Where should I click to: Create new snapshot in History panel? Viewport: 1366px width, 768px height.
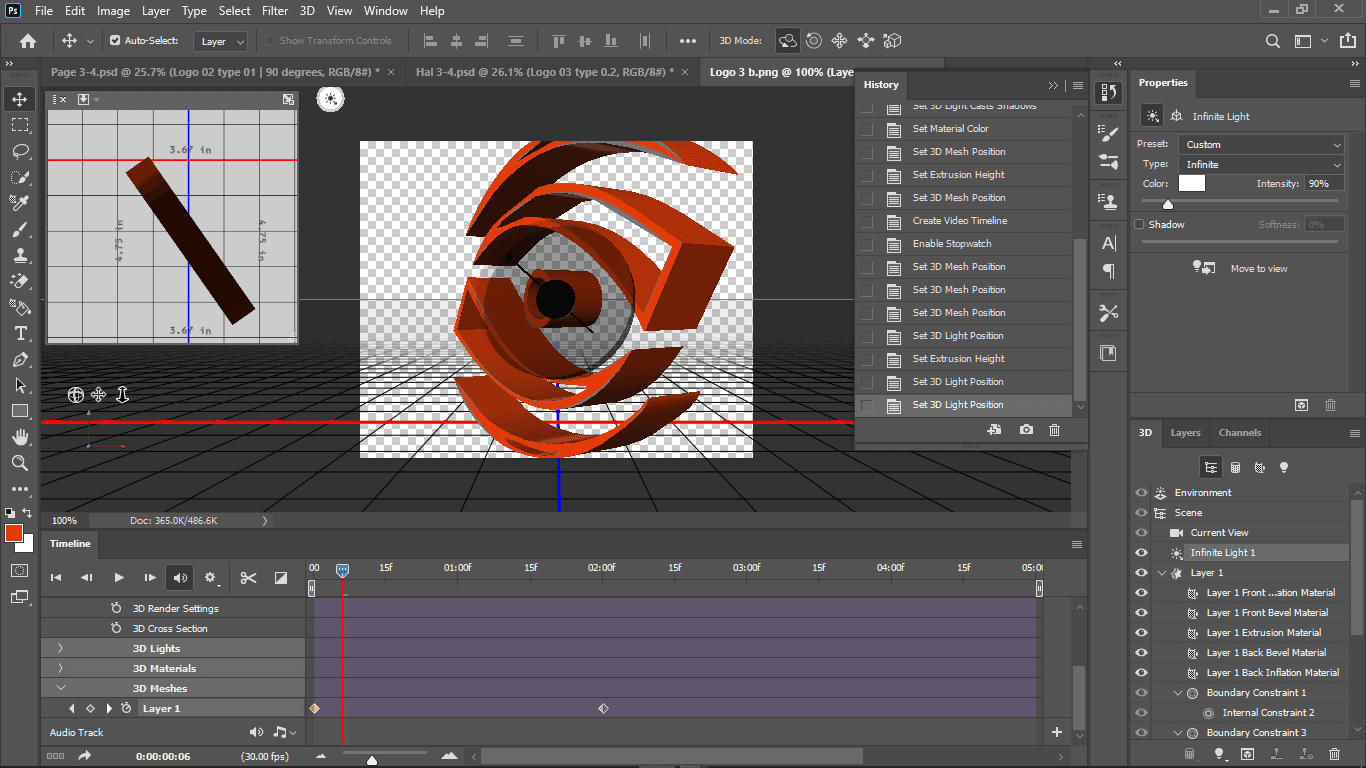pos(1026,430)
